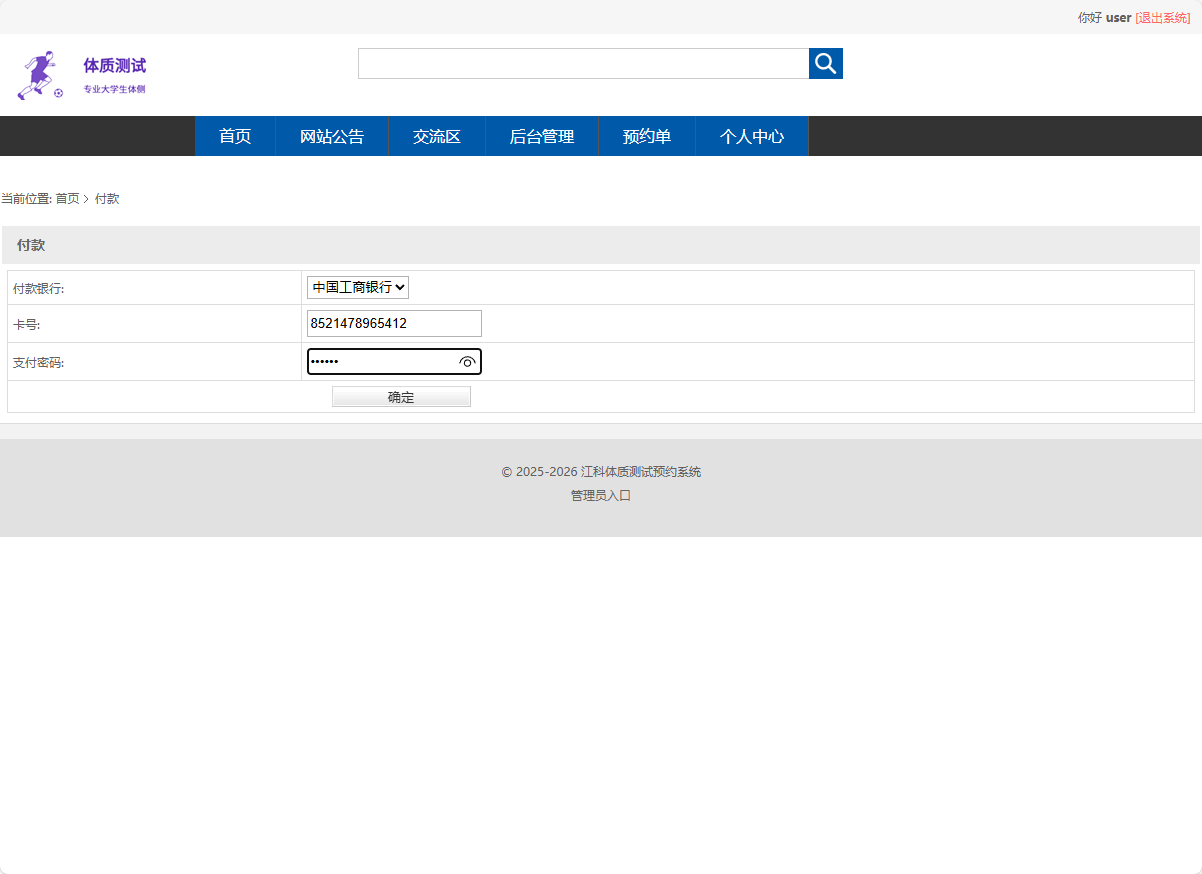
Task: Open the 付款银行 bank dropdown
Action: (x=358, y=287)
